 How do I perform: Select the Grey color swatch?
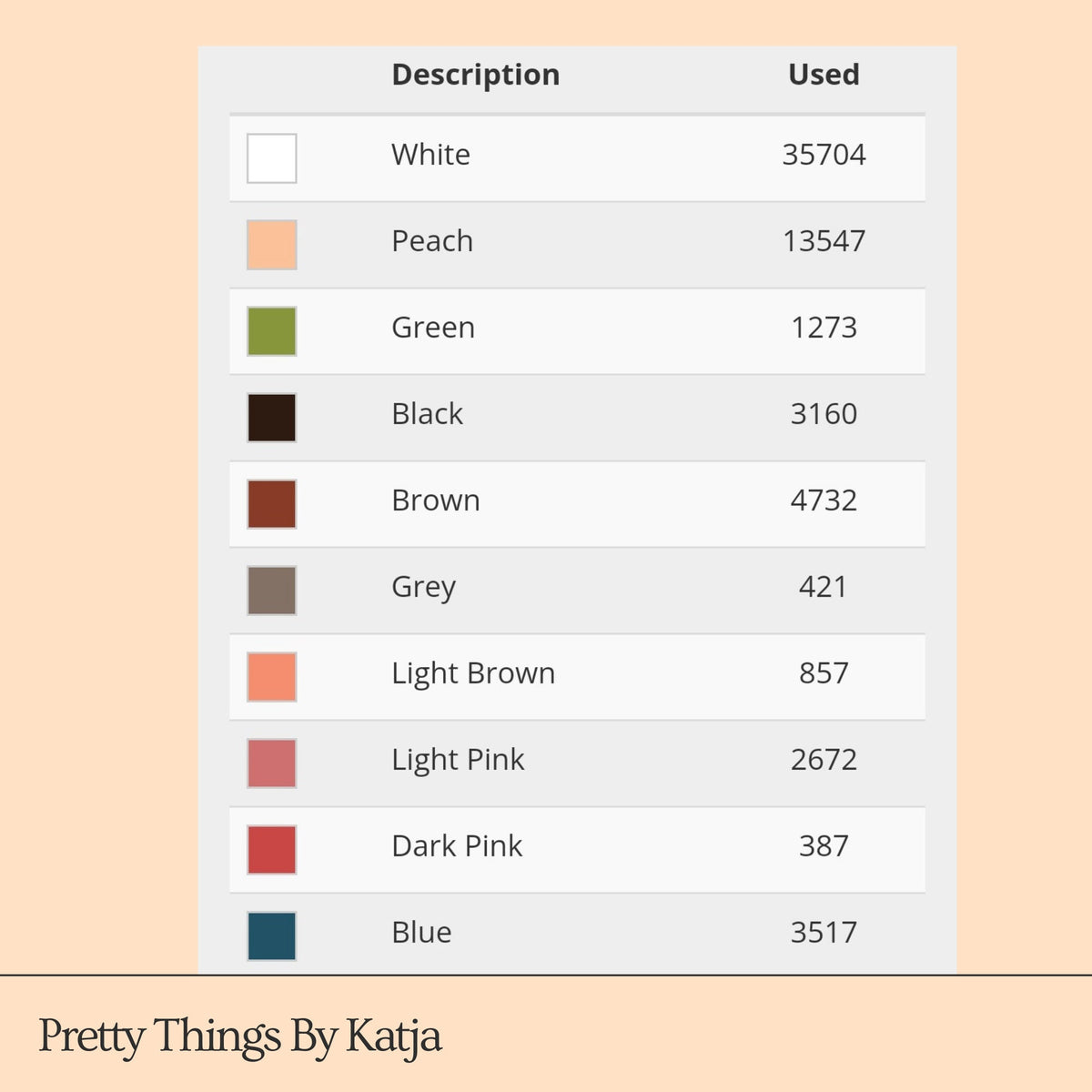272,591
